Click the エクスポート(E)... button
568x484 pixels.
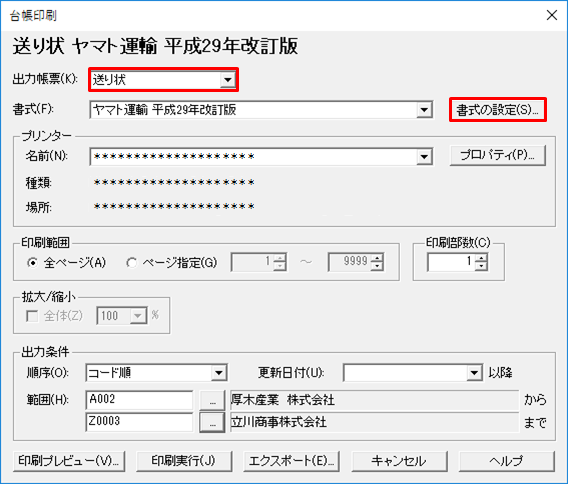click(291, 461)
